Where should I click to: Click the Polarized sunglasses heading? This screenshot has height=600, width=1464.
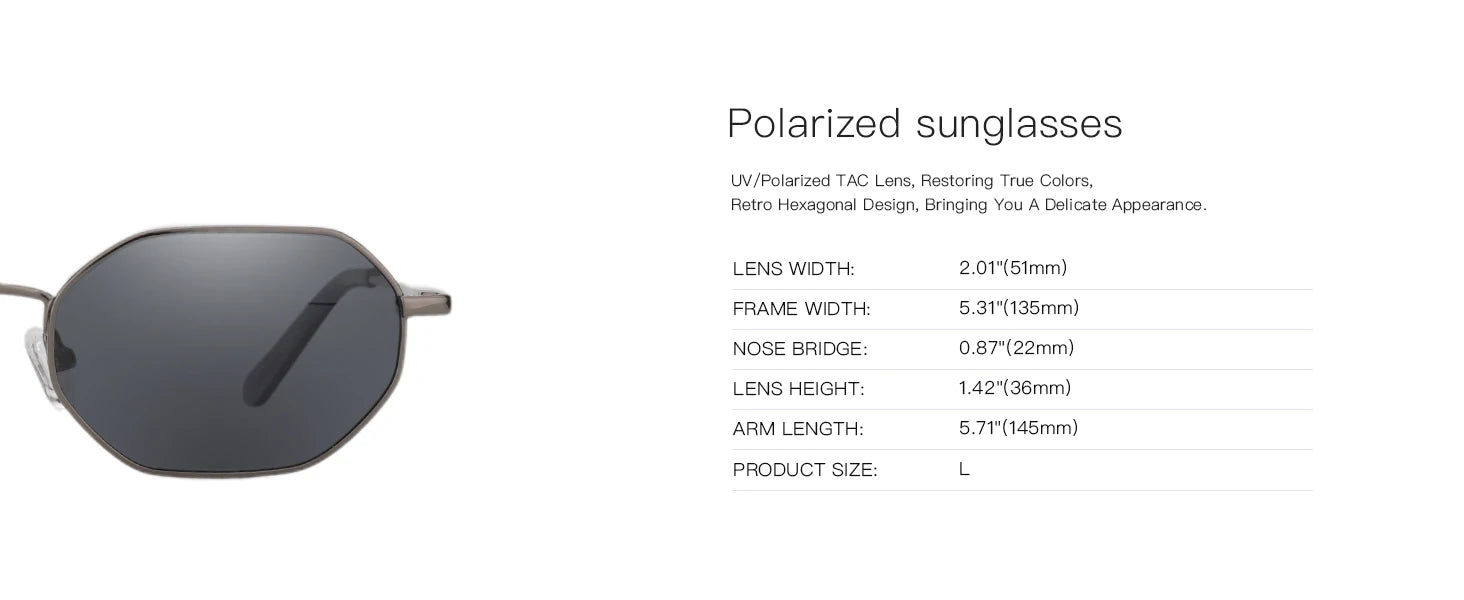click(924, 124)
